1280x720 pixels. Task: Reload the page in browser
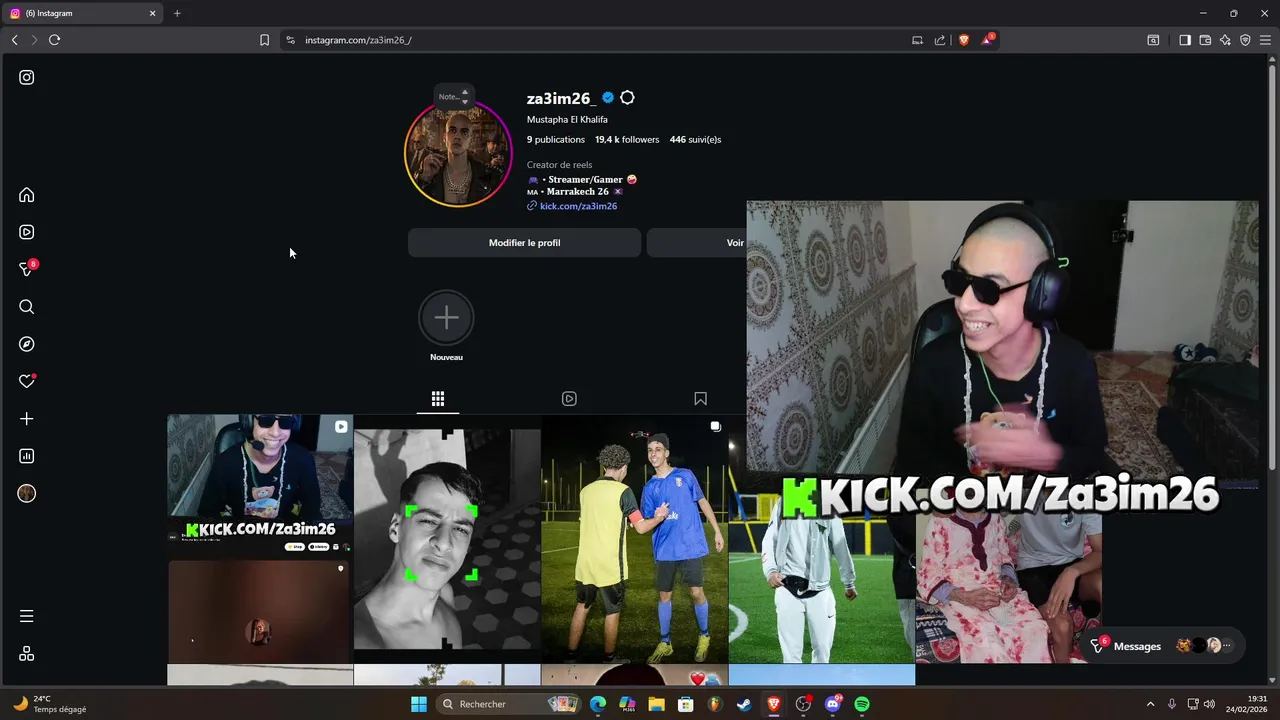pos(54,40)
